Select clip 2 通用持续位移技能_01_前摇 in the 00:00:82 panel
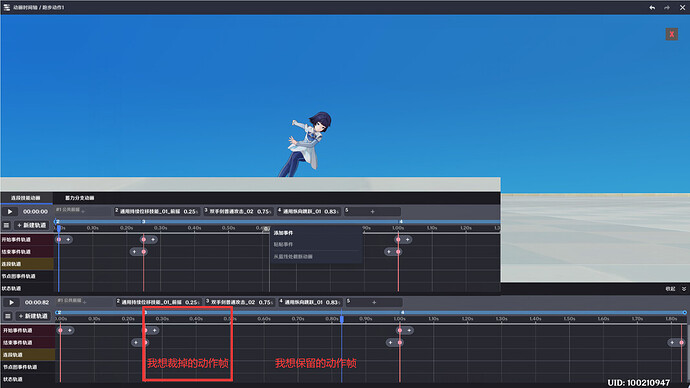690x388 pixels. [x=159, y=302]
